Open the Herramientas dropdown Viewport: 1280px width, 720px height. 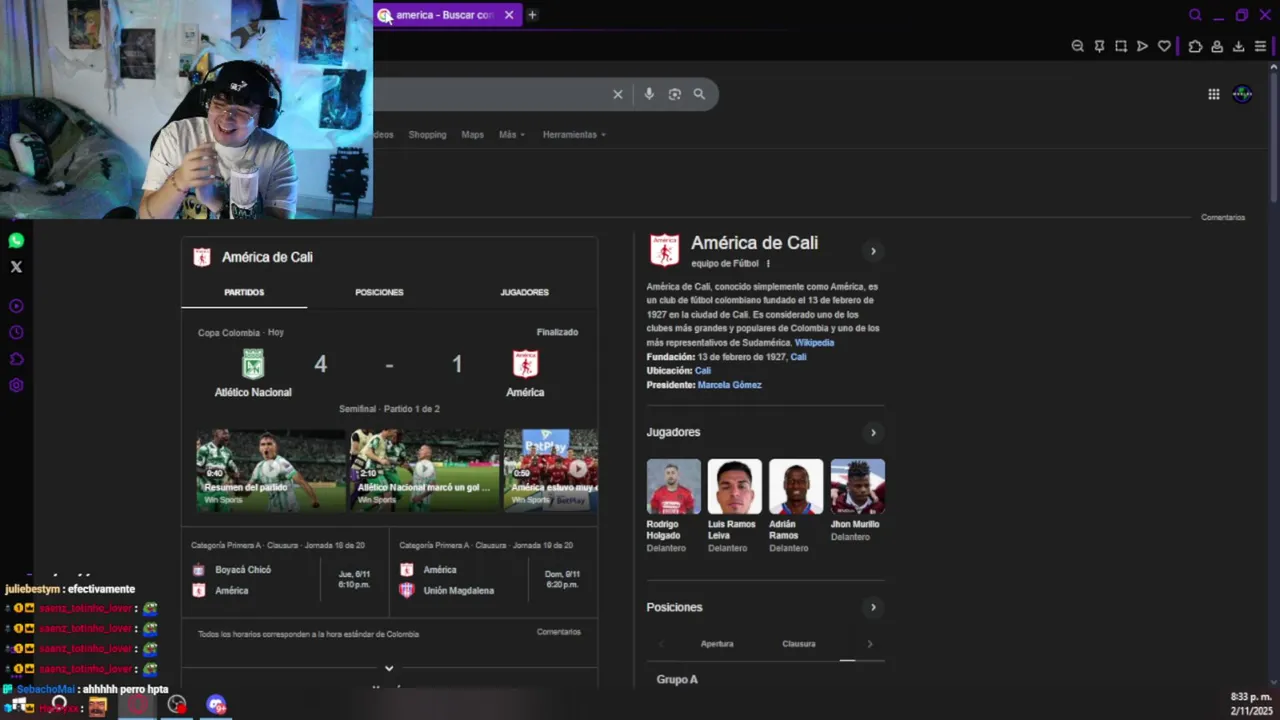(574, 135)
